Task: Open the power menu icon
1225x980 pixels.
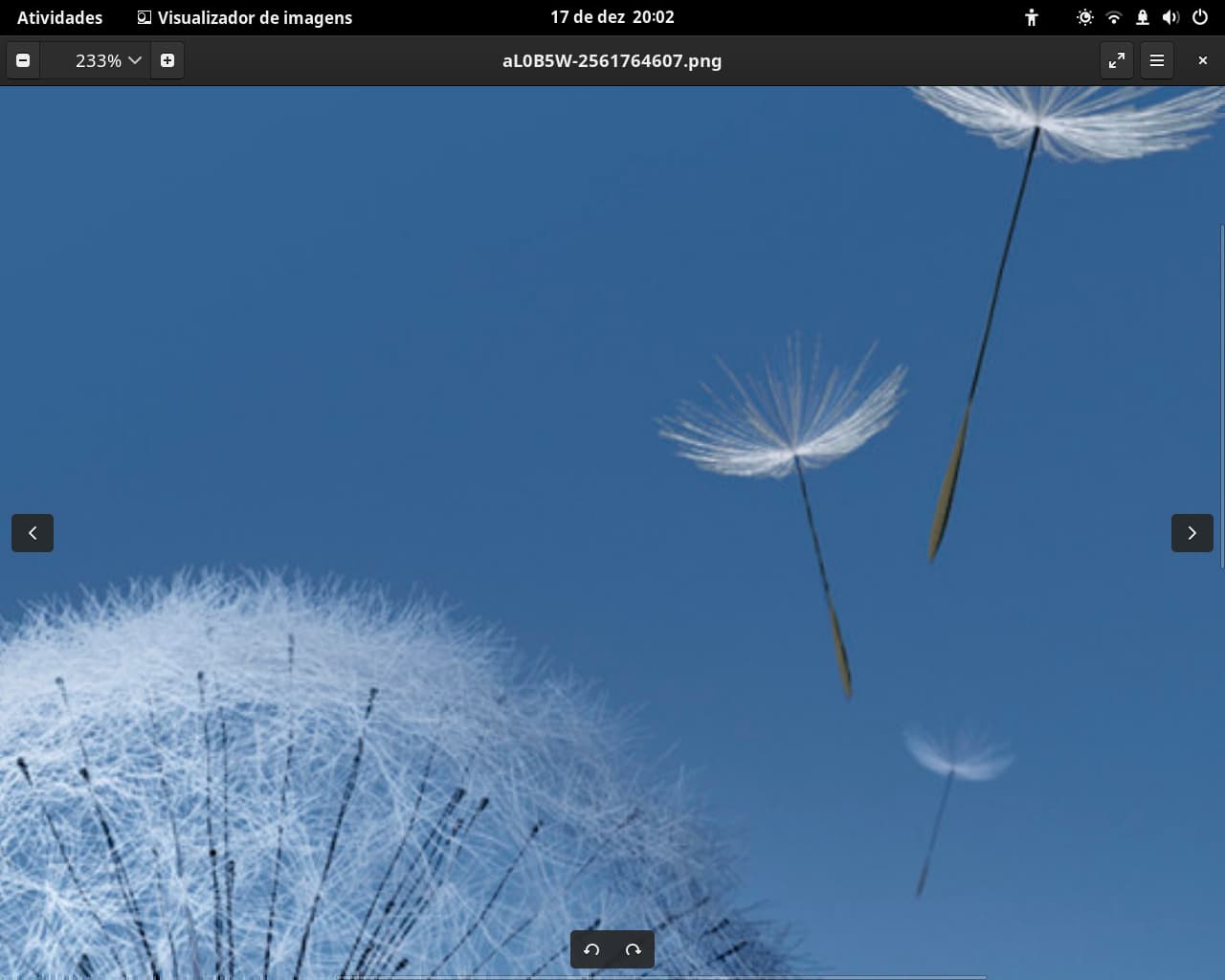Action: click(x=1200, y=17)
